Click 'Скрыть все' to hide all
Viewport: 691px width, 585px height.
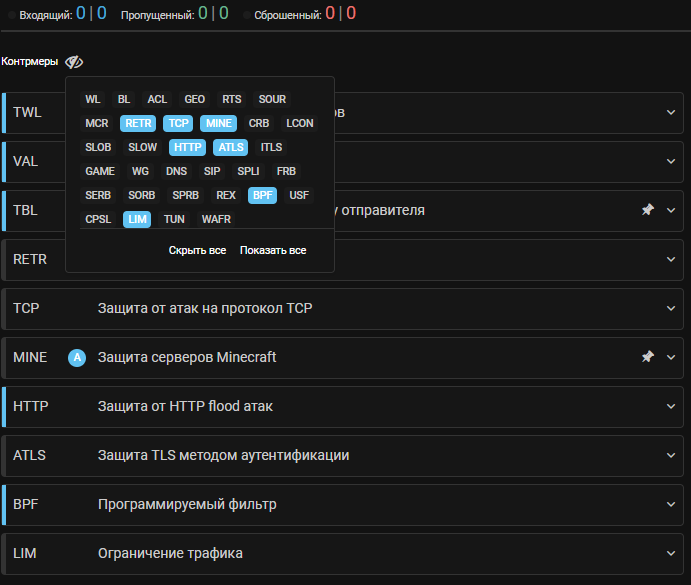click(x=197, y=251)
